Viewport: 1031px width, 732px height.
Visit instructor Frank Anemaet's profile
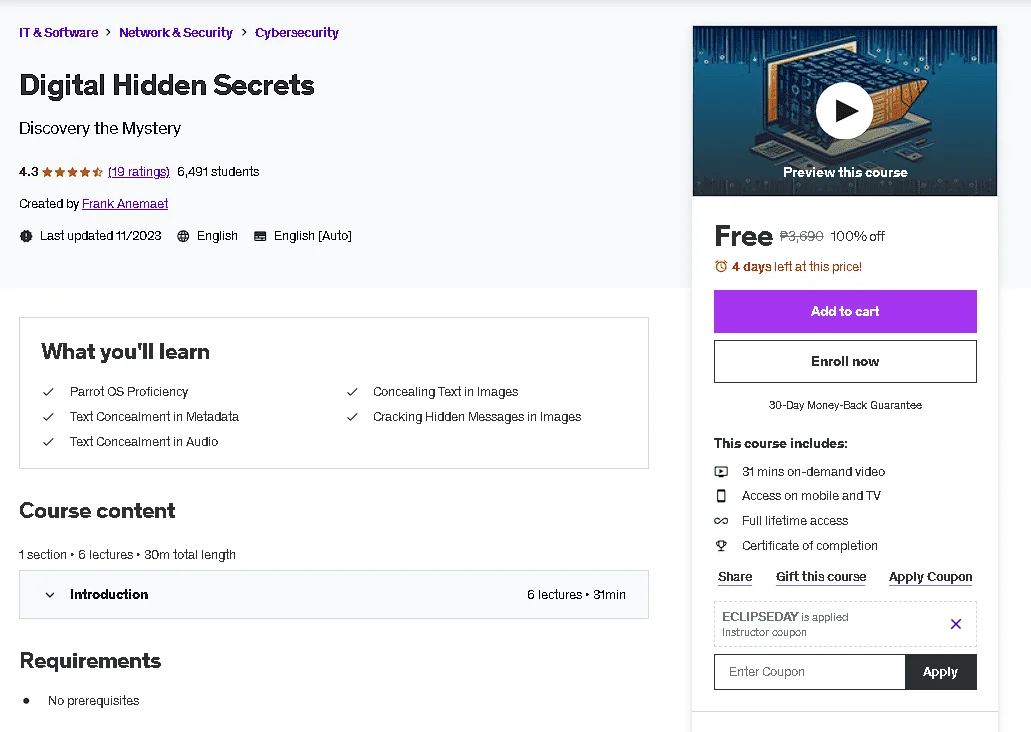coord(125,204)
